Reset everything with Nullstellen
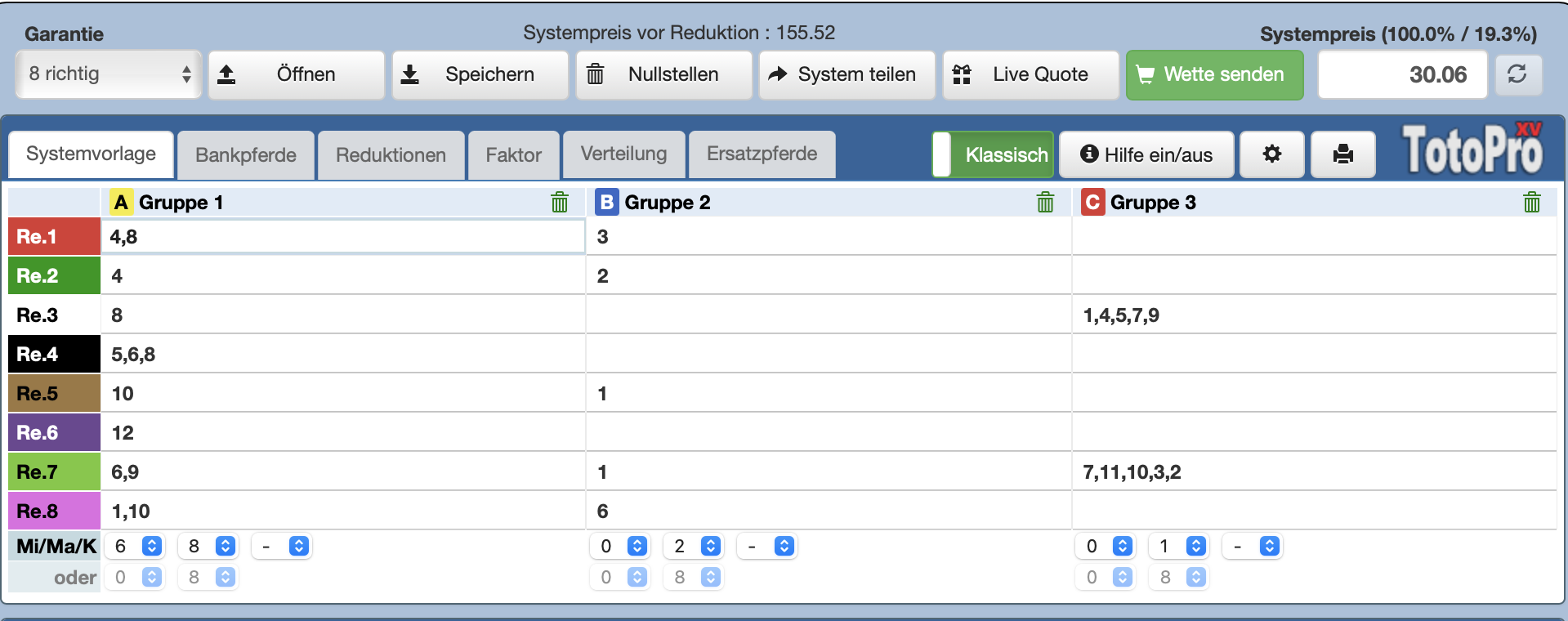 tap(664, 74)
